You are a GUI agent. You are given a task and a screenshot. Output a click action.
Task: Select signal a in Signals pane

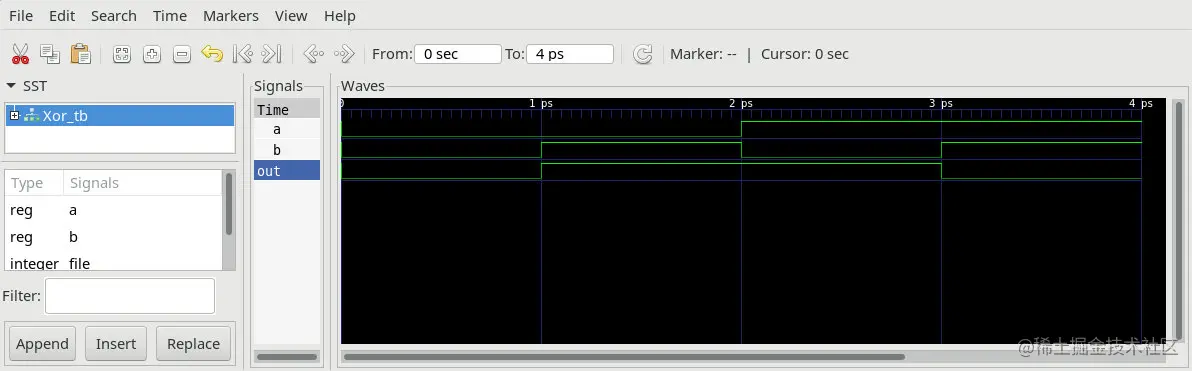[x=287, y=129]
